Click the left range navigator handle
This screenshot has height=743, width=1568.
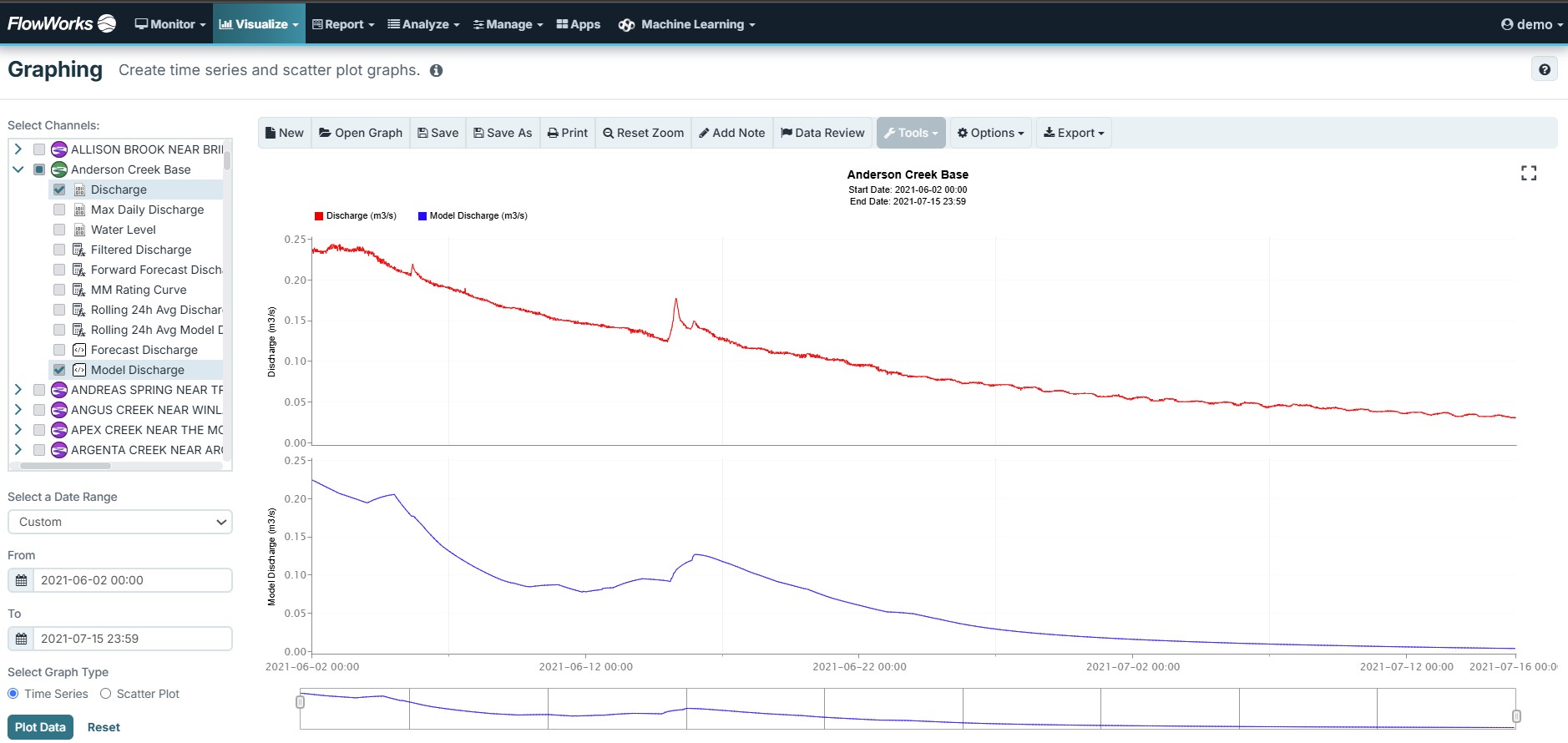click(301, 702)
